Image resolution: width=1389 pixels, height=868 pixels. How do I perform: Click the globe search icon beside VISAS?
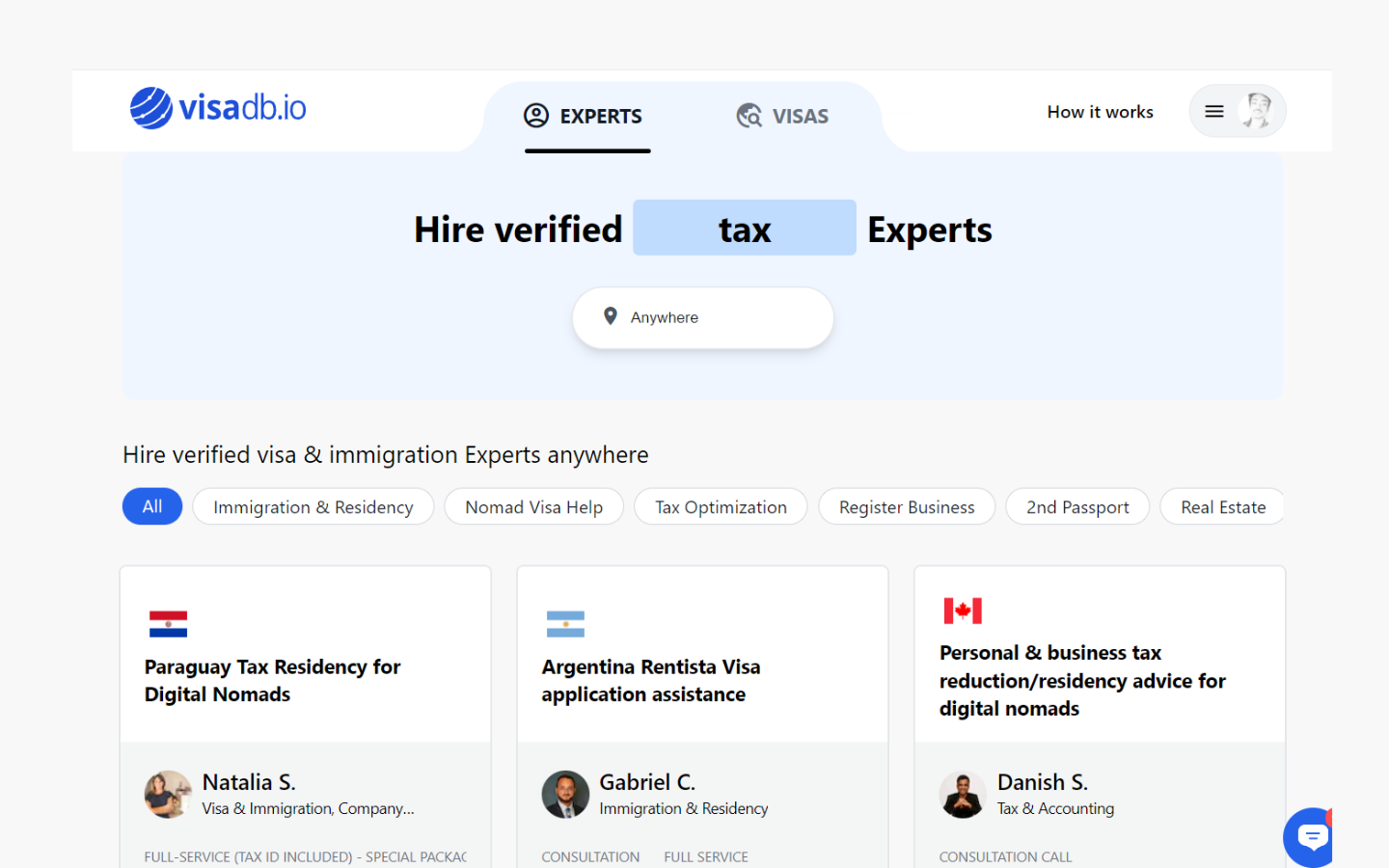click(x=749, y=115)
